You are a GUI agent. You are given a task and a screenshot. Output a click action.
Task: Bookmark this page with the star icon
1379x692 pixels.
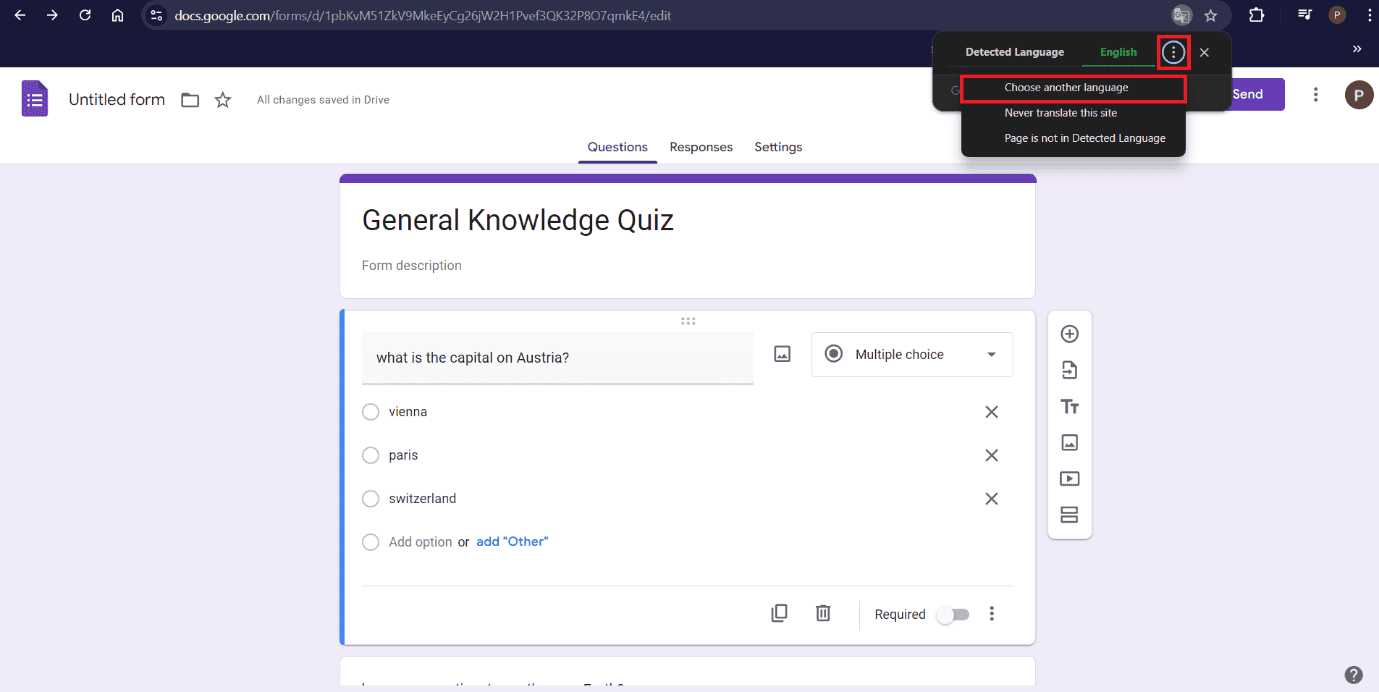(x=1211, y=15)
